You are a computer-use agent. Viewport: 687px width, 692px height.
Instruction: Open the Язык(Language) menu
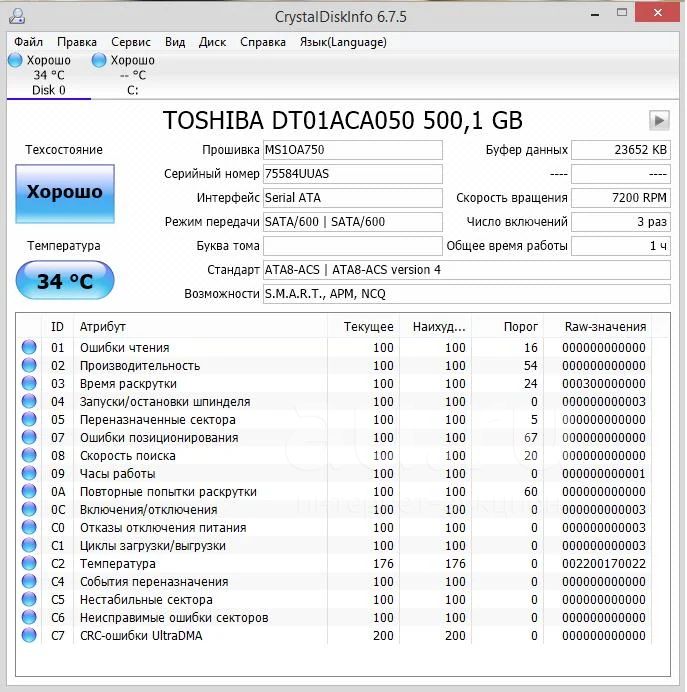(343, 42)
